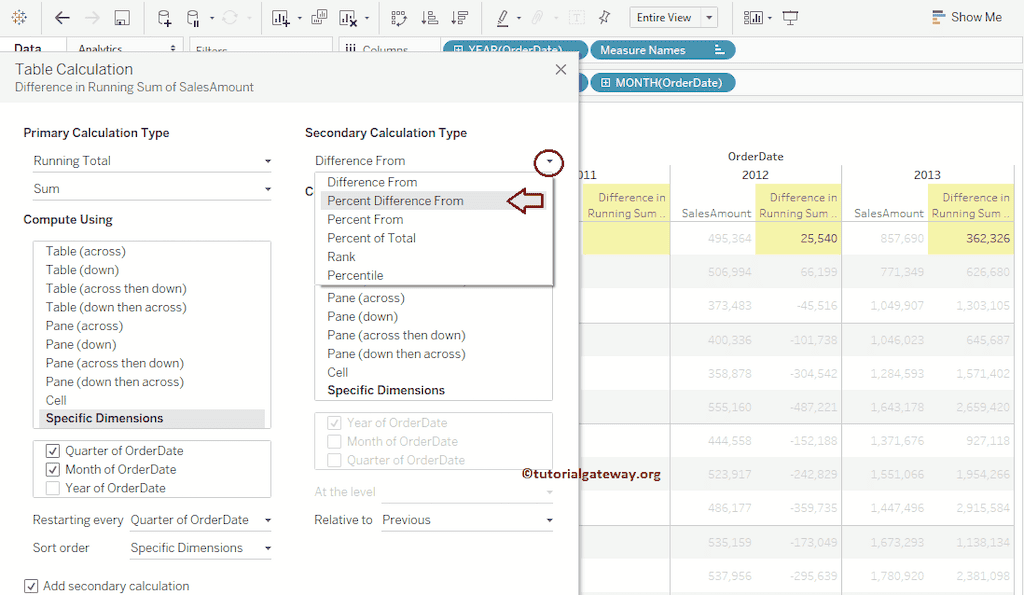Click the Redo forward arrow
The height and width of the screenshot is (595, 1024).
(x=92, y=18)
